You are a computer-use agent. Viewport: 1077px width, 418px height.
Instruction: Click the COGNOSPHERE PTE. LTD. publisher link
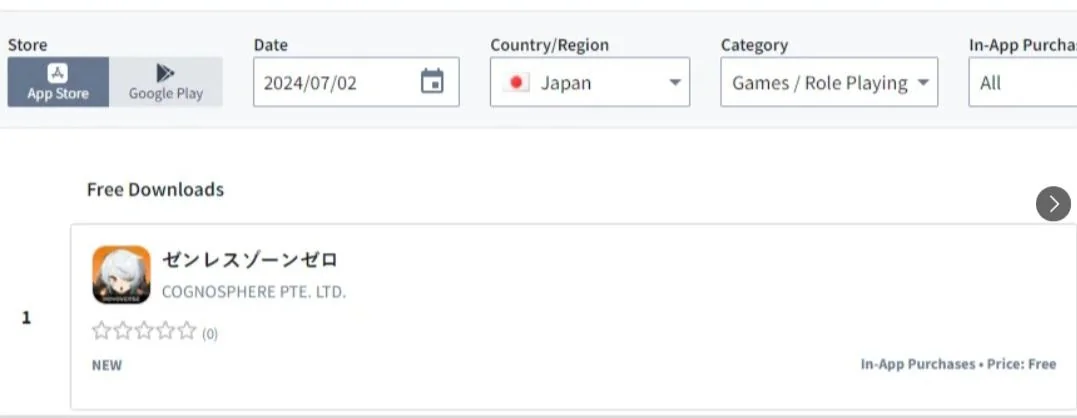tap(254, 292)
